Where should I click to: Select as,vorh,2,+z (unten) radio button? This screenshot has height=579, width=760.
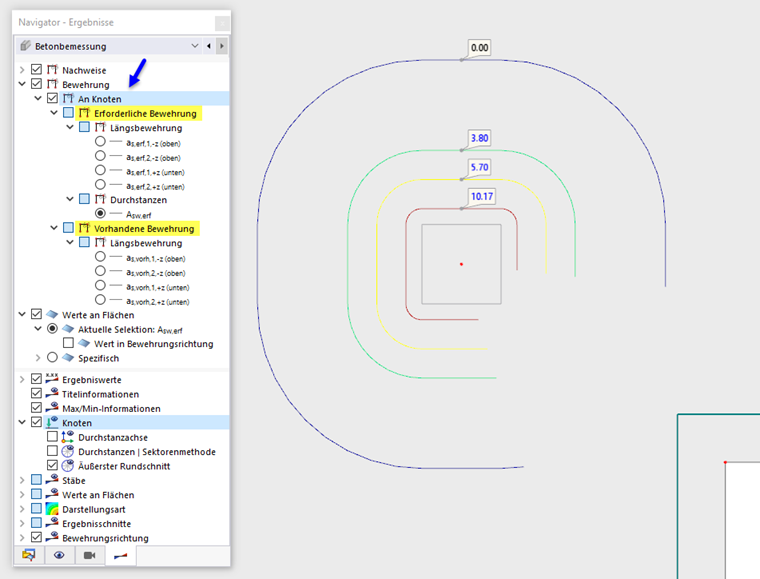coord(100,300)
